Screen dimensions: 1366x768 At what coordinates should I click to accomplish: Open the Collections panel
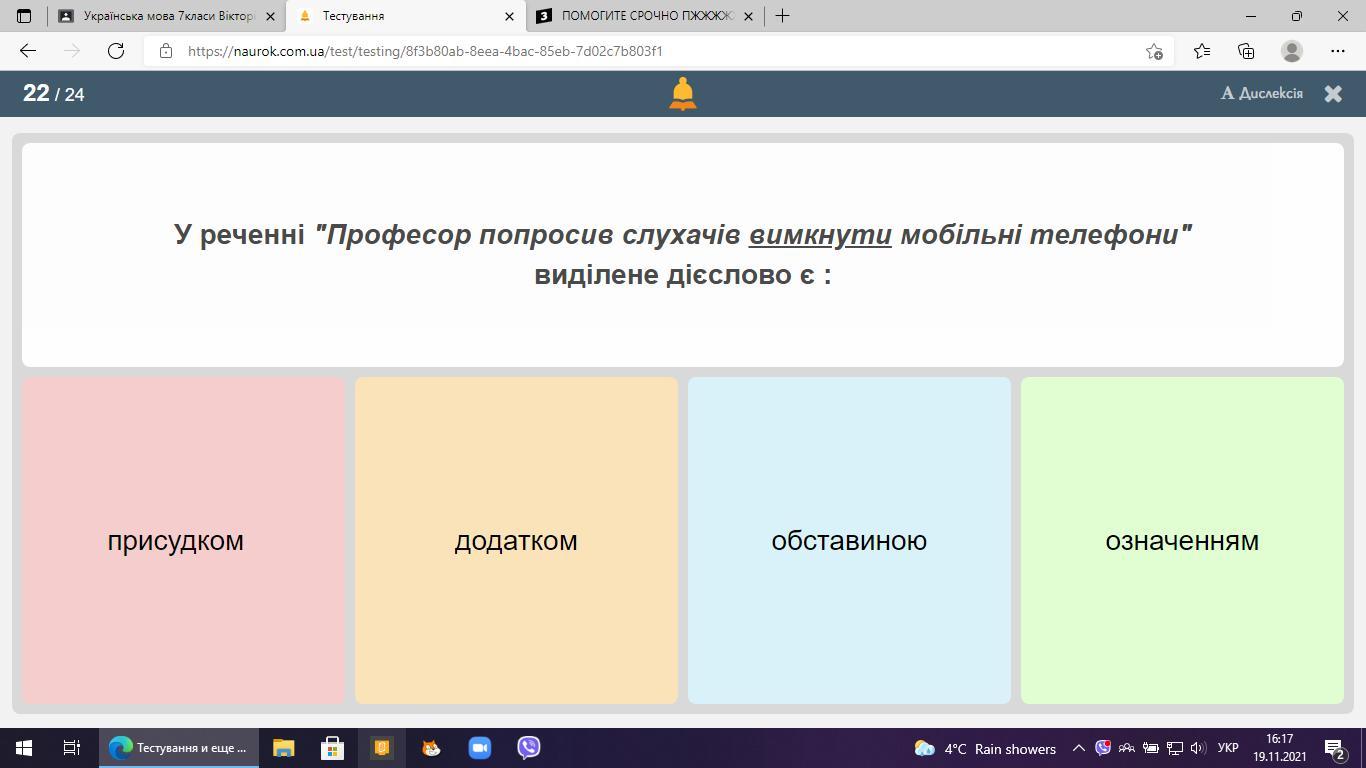pos(1246,51)
